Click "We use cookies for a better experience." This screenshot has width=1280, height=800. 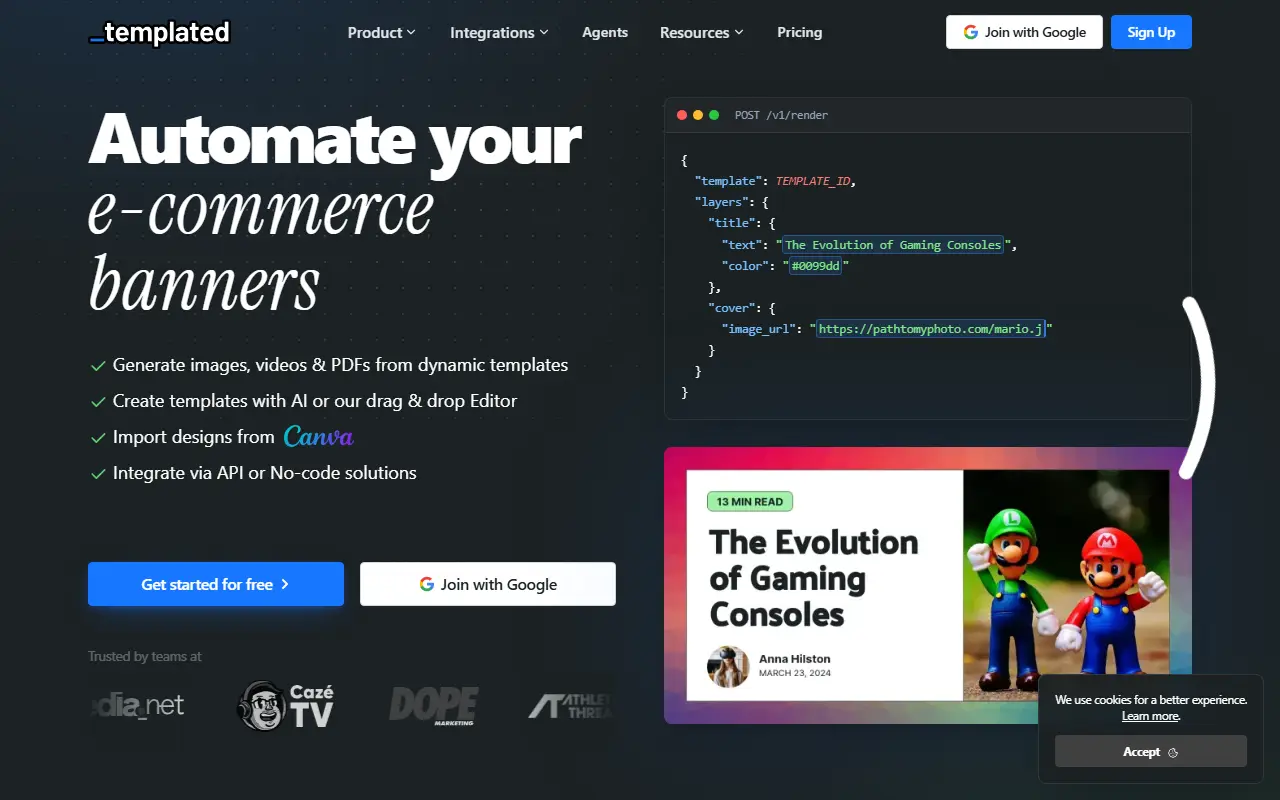tap(1151, 700)
